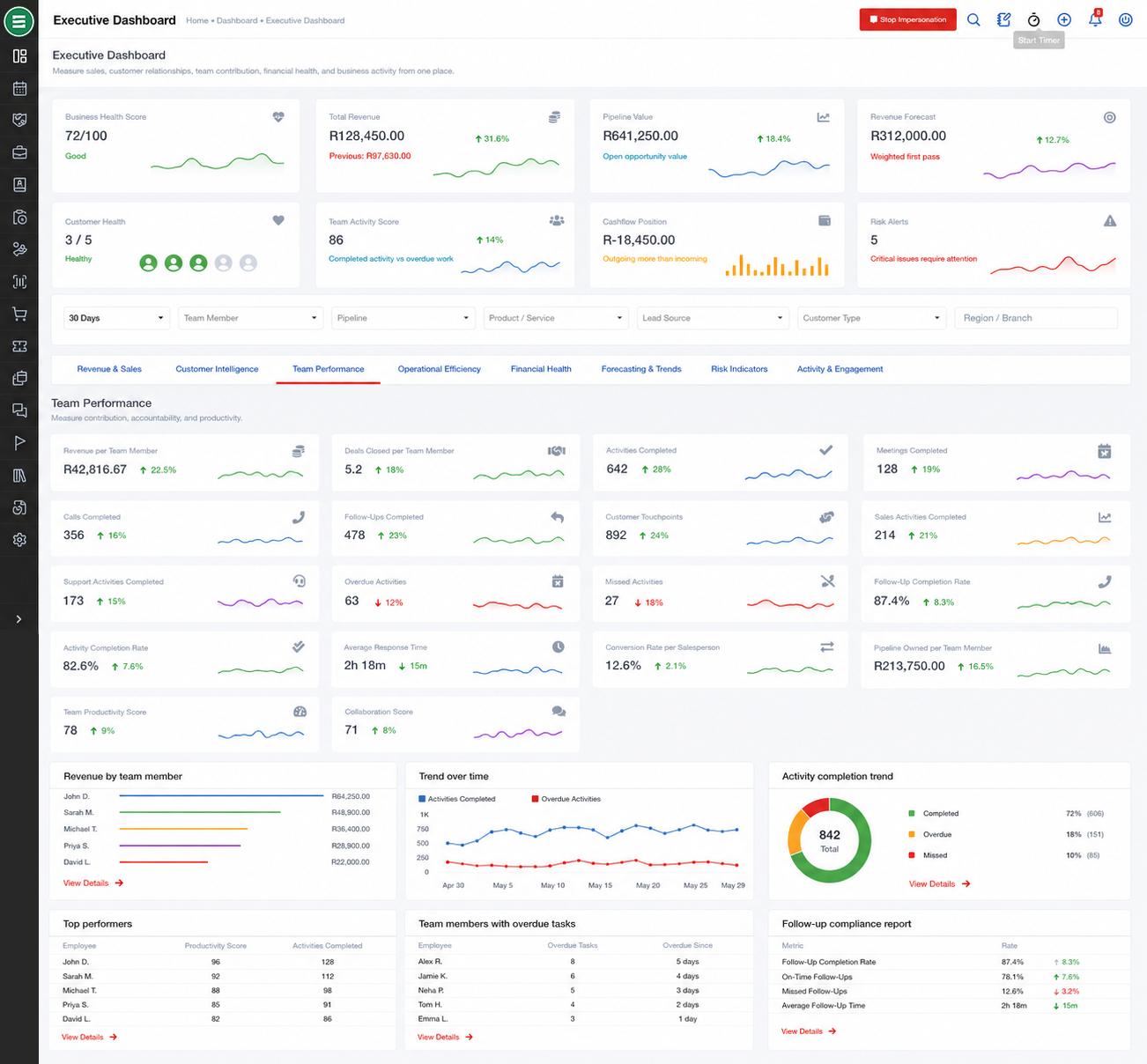
Task: Click View Details under Follow-up compliance report
Action: [809, 1031]
